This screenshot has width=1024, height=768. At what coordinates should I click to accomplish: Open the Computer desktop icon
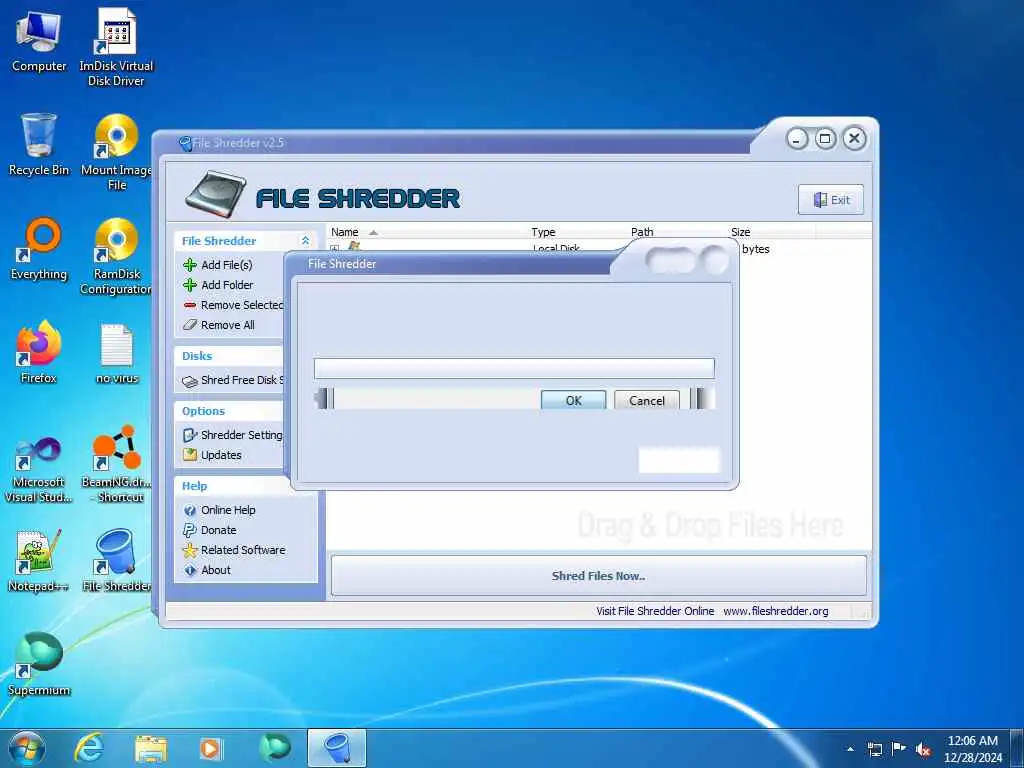point(39,42)
